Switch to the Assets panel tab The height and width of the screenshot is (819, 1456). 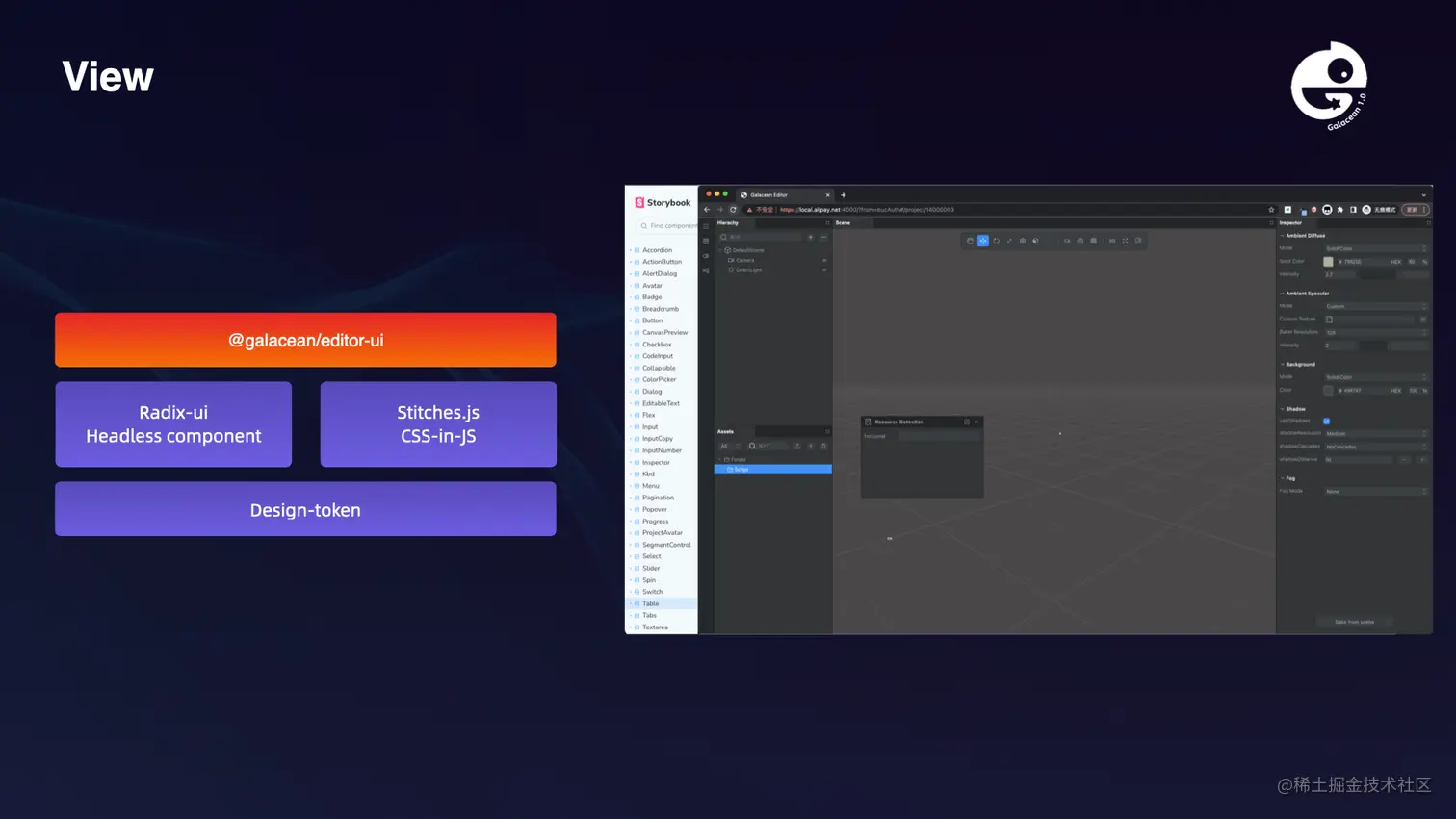pos(725,432)
